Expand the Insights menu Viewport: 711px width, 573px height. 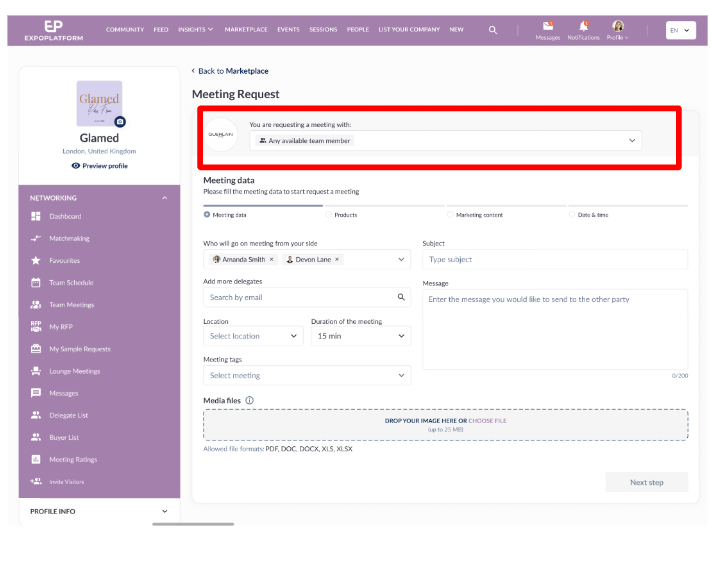(195, 29)
